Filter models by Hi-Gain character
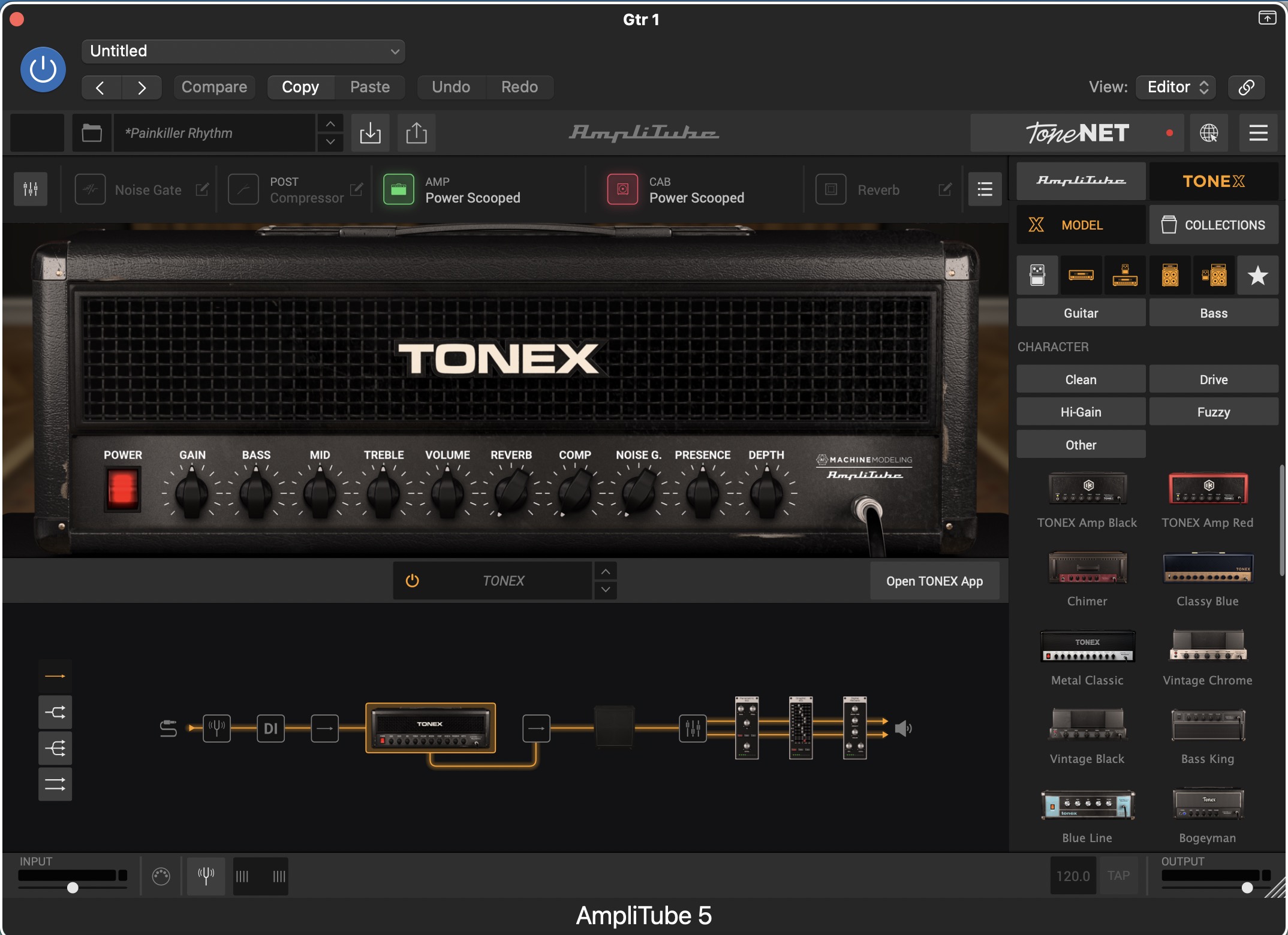The height and width of the screenshot is (935, 1288). 1081,412
